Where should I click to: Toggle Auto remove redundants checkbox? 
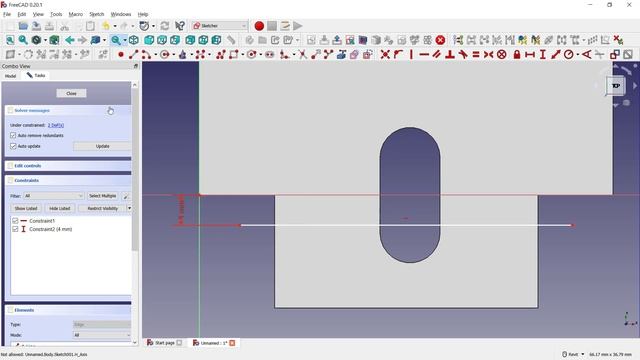[x=13, y=135]
